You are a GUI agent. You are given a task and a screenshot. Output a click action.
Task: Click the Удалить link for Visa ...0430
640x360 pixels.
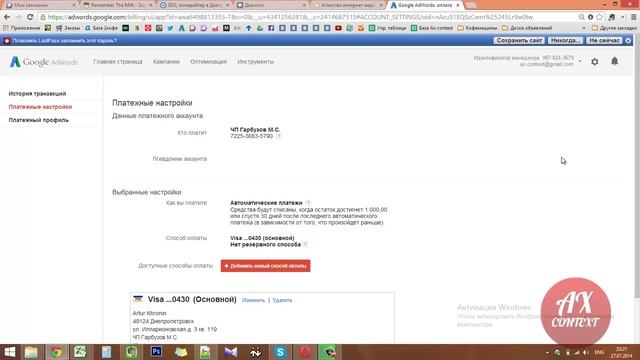282,300
